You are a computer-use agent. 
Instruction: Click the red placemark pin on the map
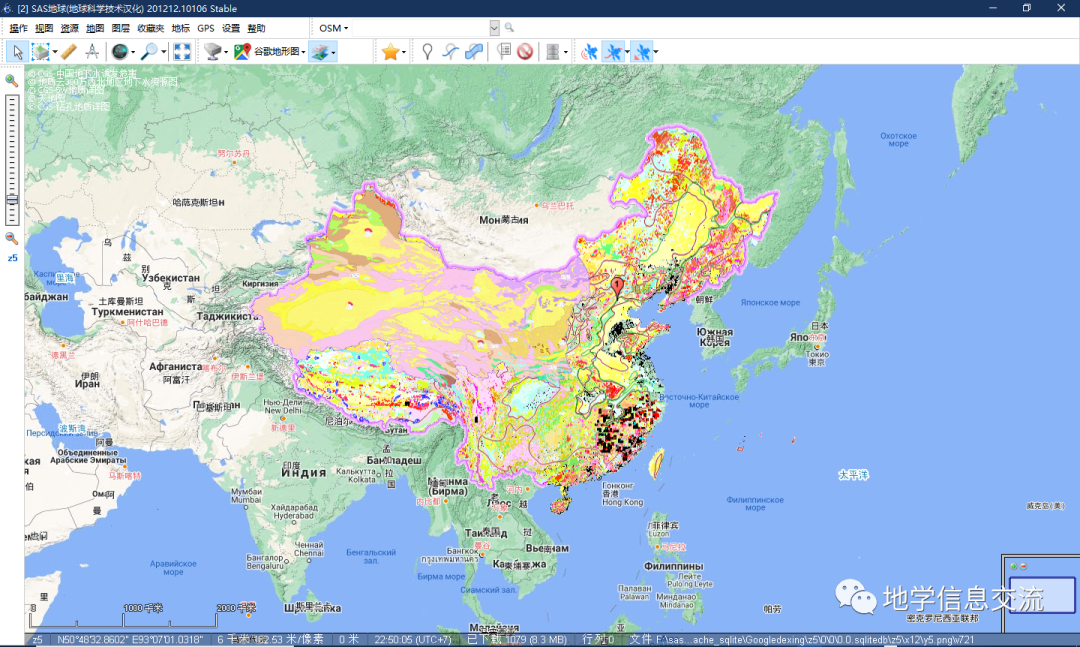617,286
